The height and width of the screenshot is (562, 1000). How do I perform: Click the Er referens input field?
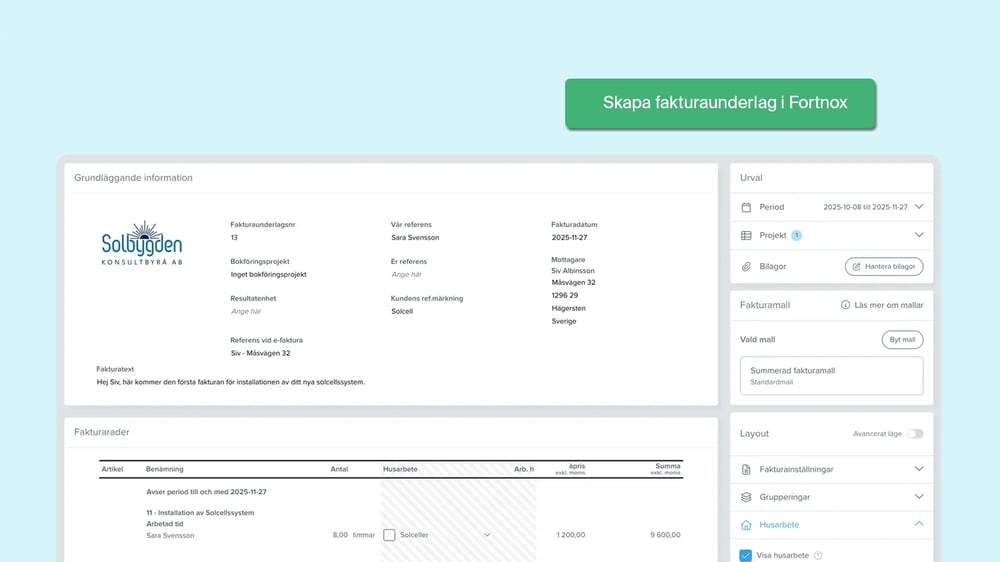pyautogui.click(x=407, y=274)
